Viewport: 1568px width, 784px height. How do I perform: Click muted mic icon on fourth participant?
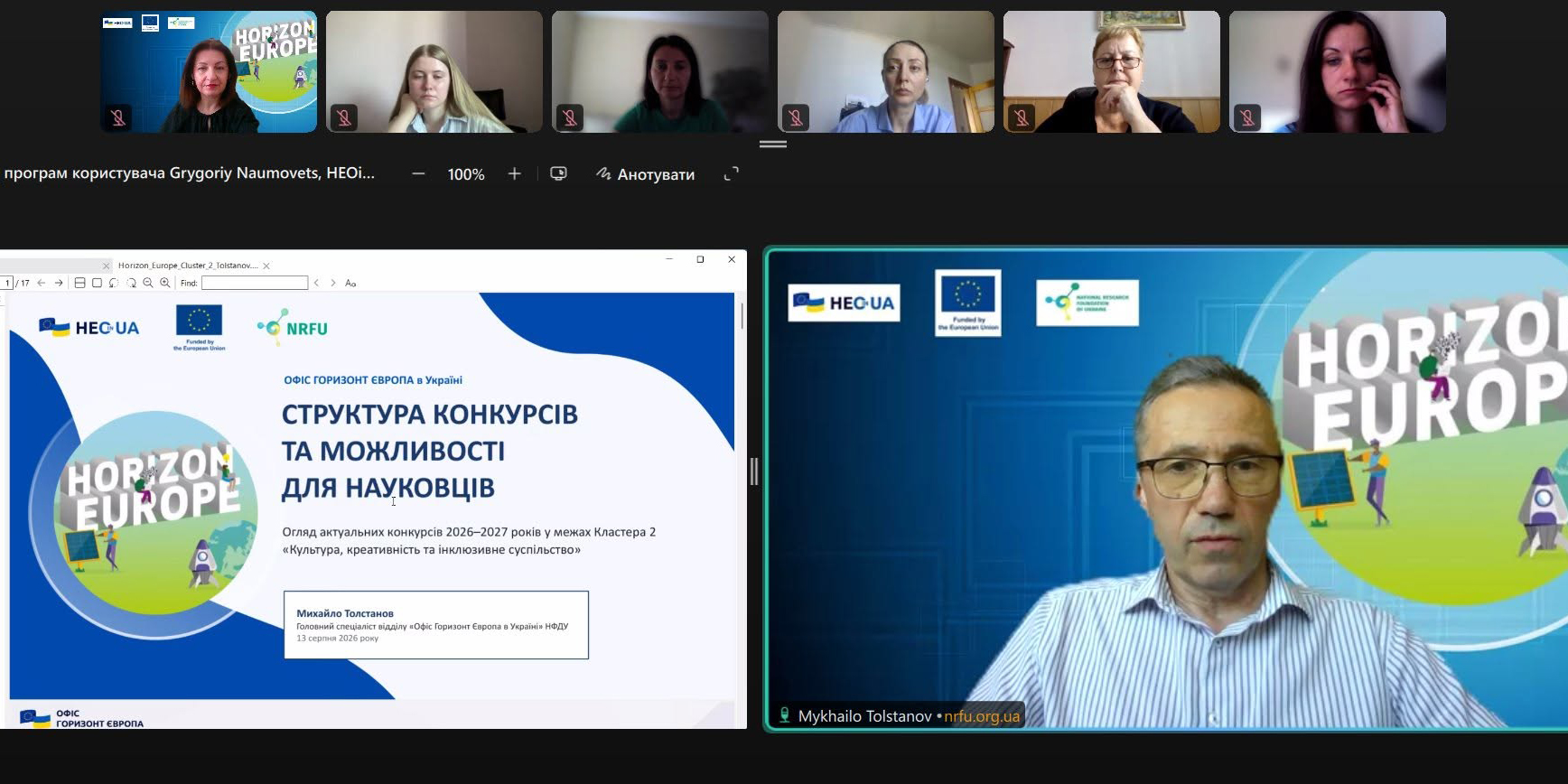tap(795, 117)
